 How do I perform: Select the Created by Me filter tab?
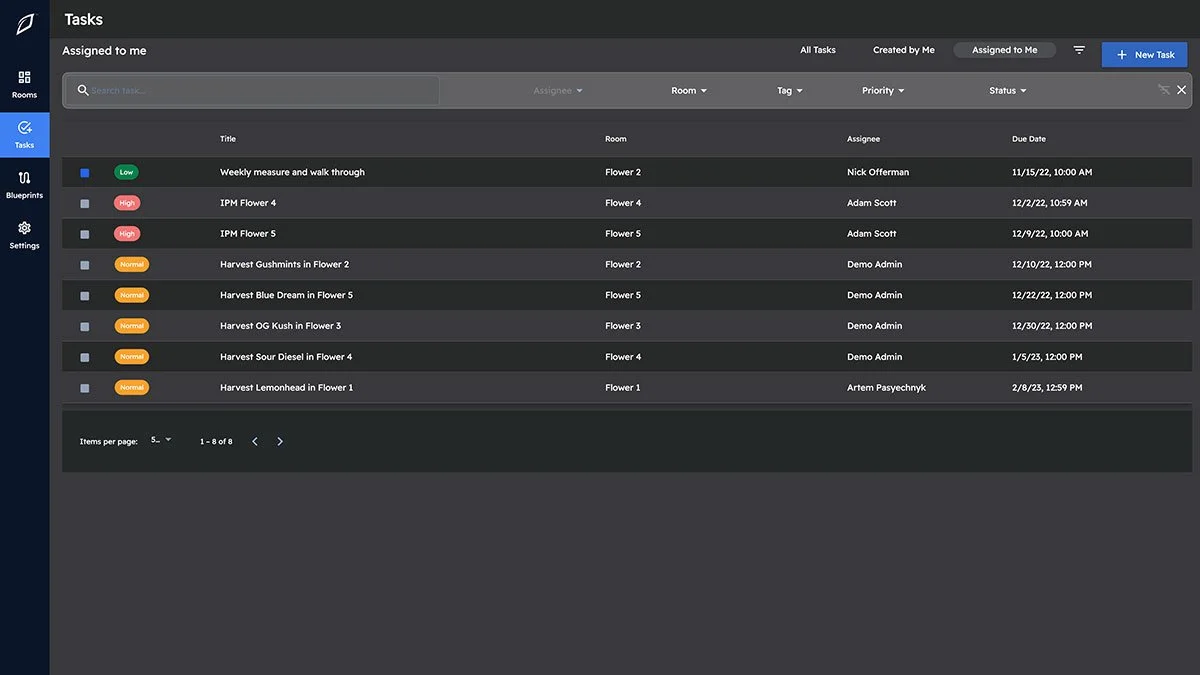(x=903, y=49)
